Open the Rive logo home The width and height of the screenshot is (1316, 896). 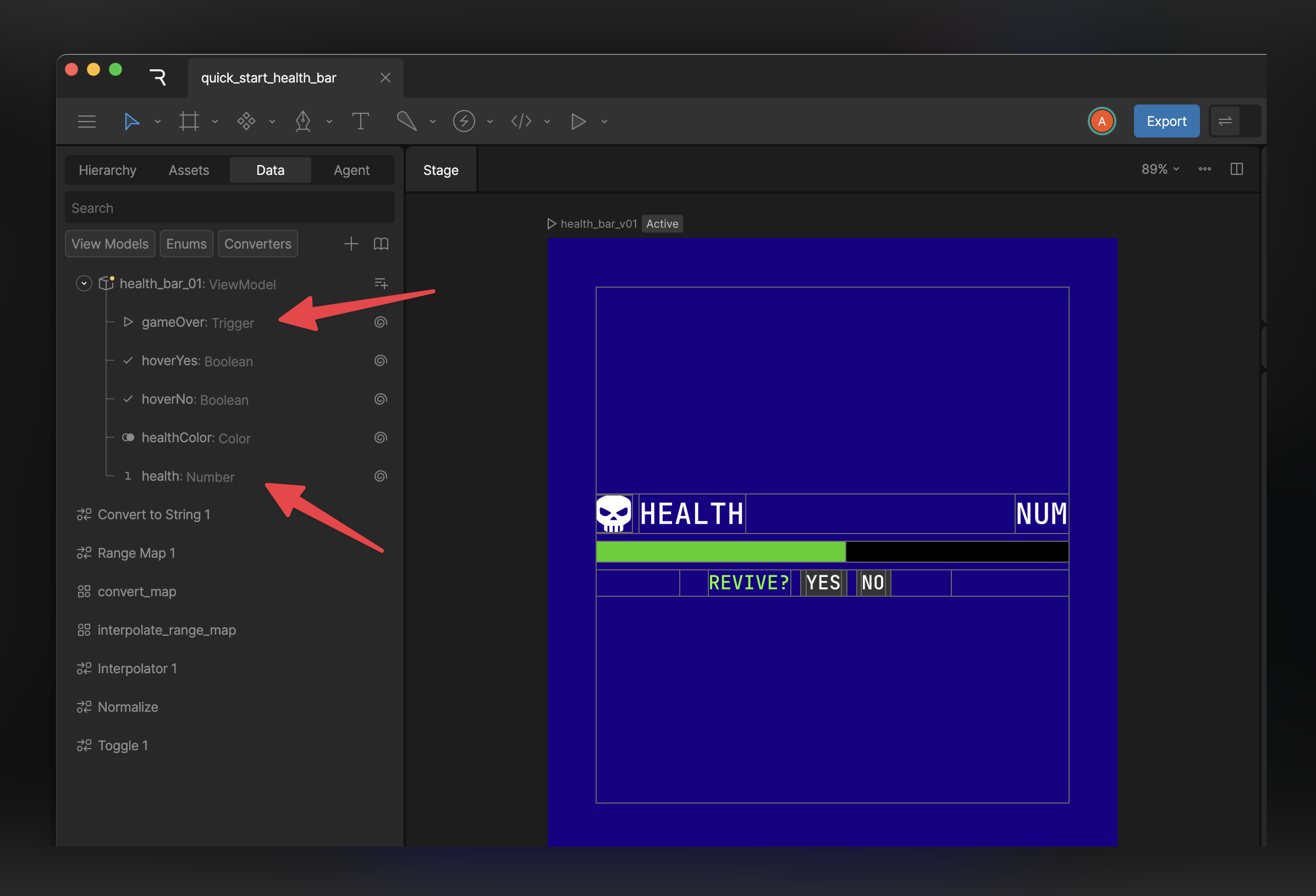(x=158, y=77)
